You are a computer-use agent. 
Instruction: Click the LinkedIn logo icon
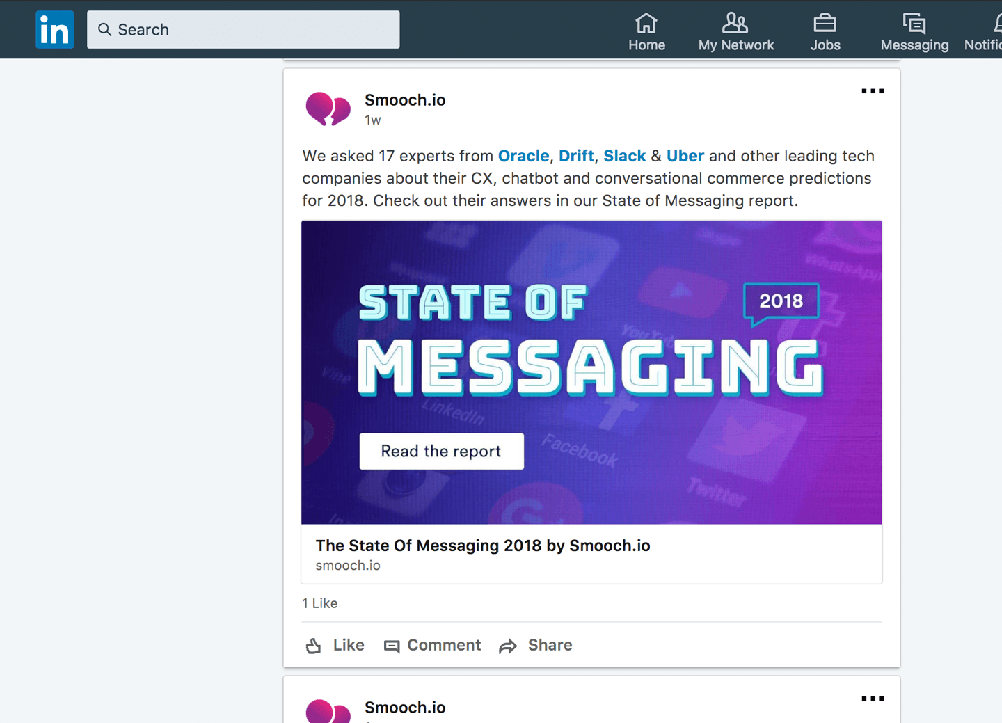54,30
